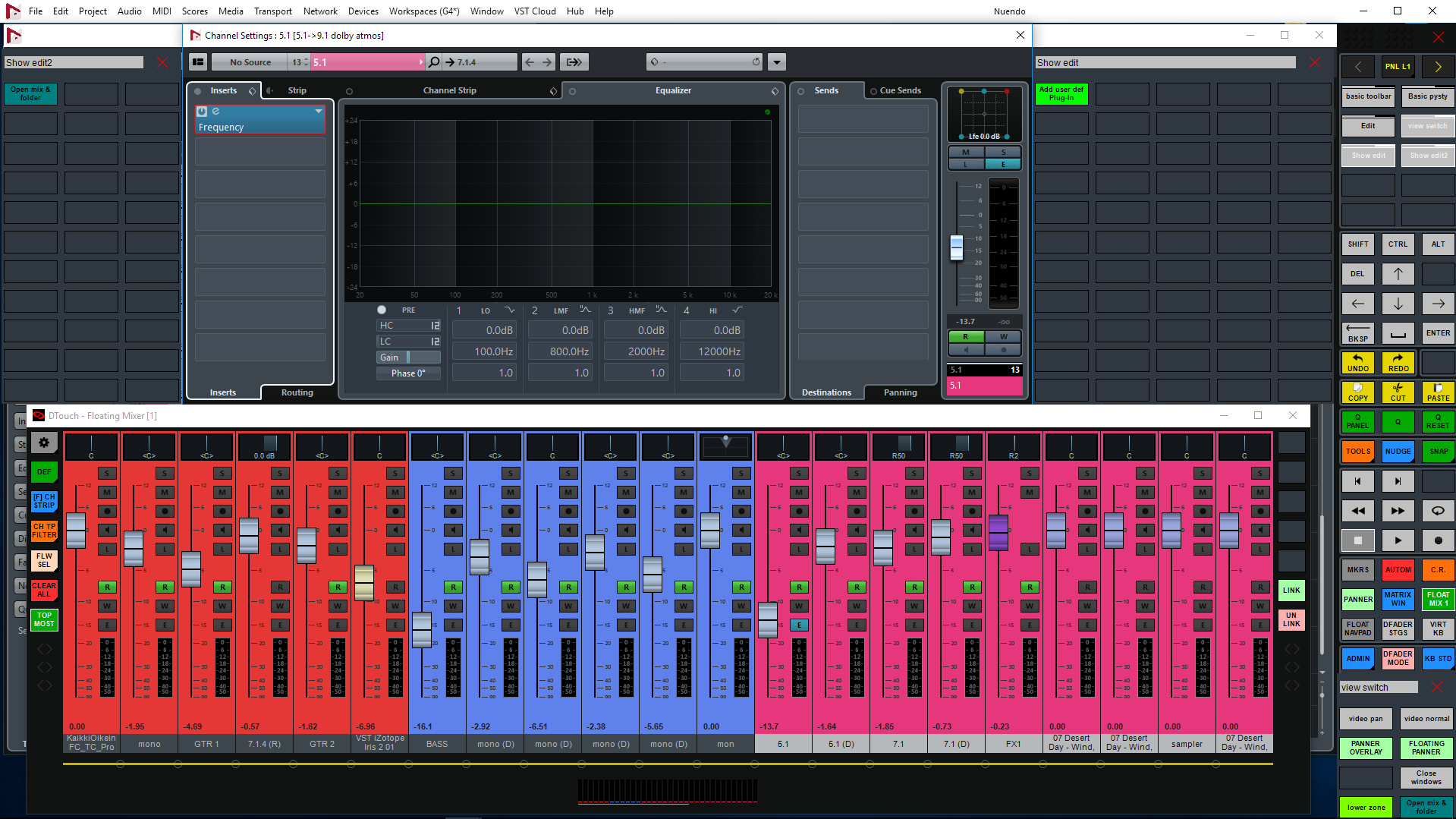This screenshot has height=819, width=1456.
Task: Click the panel Rewind button
Action: [1358, 511]
